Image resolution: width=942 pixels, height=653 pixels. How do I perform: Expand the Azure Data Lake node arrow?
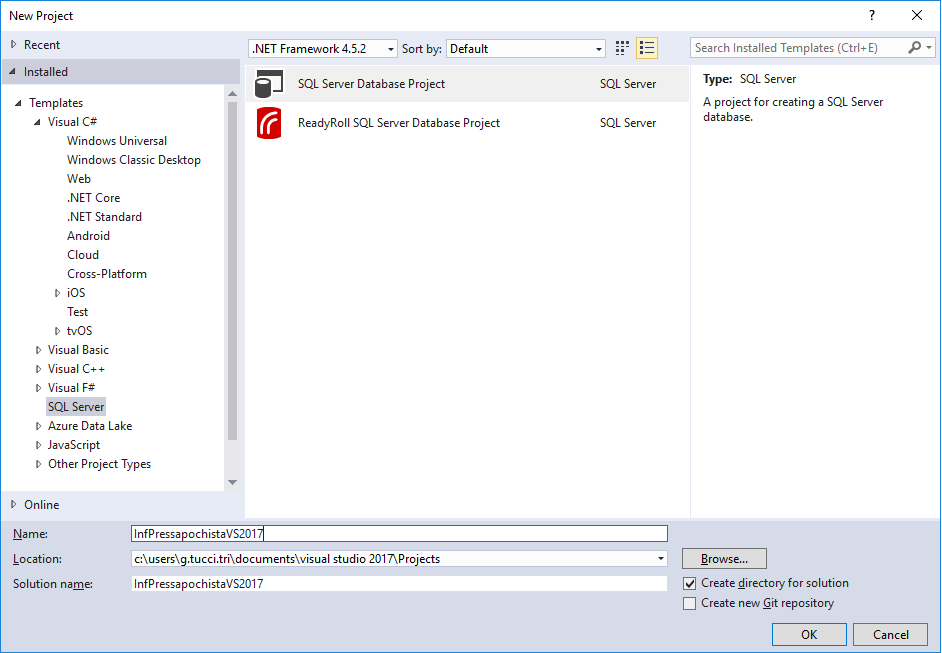coord(38,426)
